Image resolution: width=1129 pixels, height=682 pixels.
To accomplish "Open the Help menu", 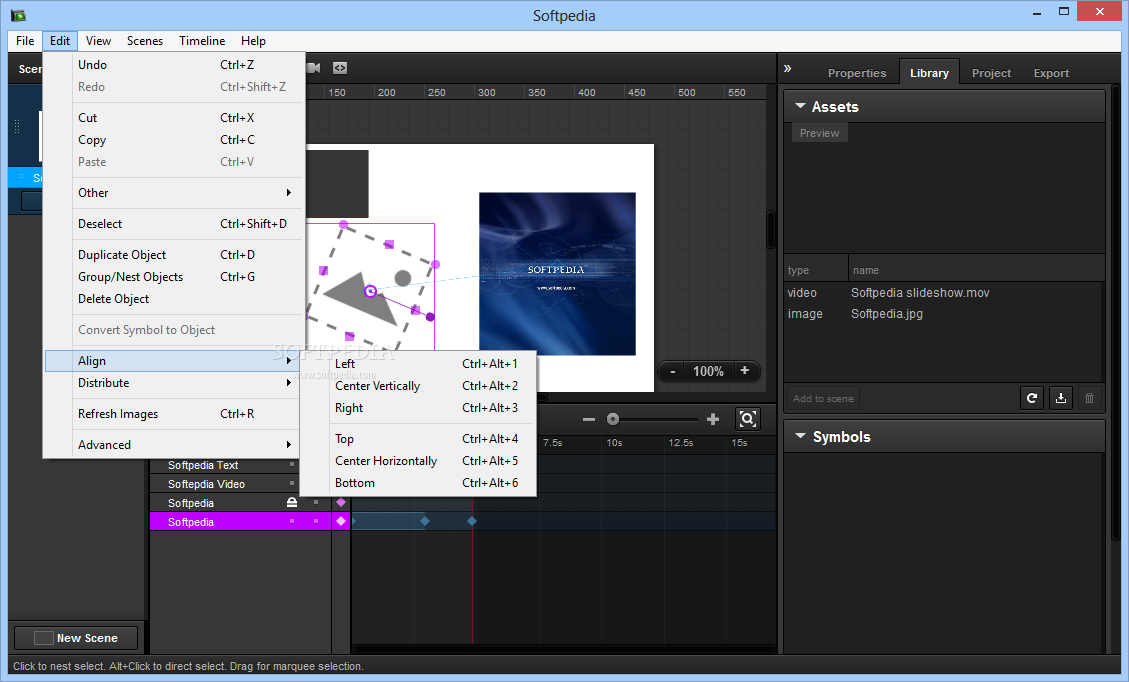I will (x=253, y=41).
